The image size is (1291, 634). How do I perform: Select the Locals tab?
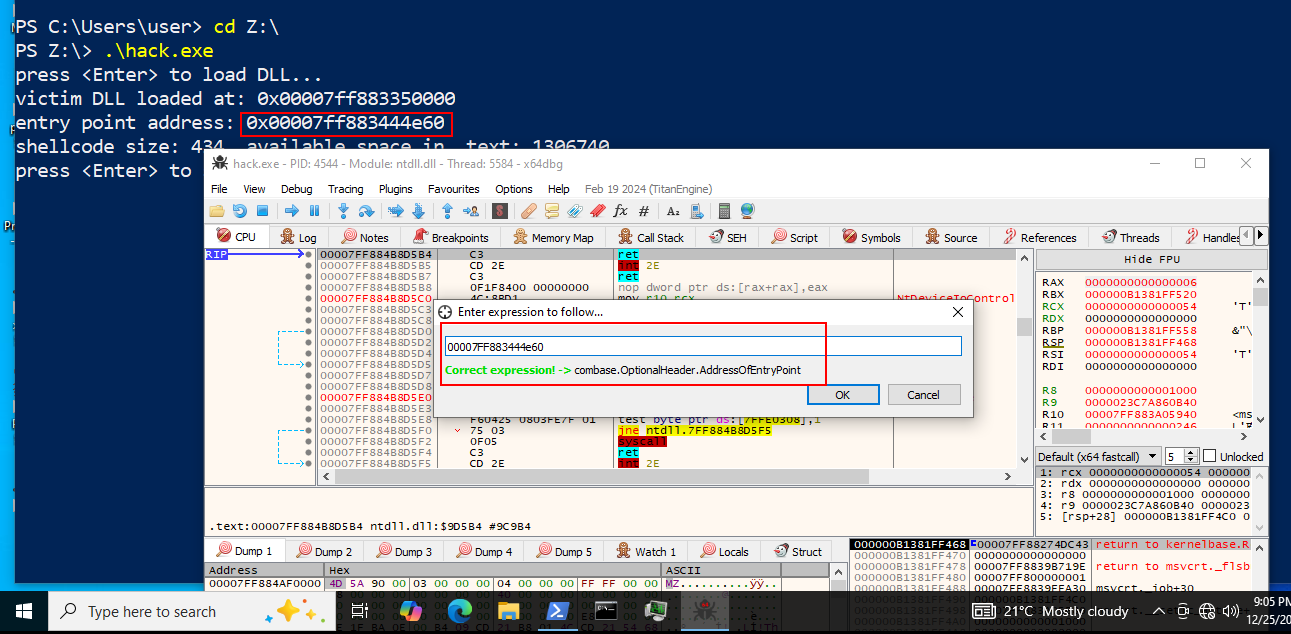pos(724,551)
